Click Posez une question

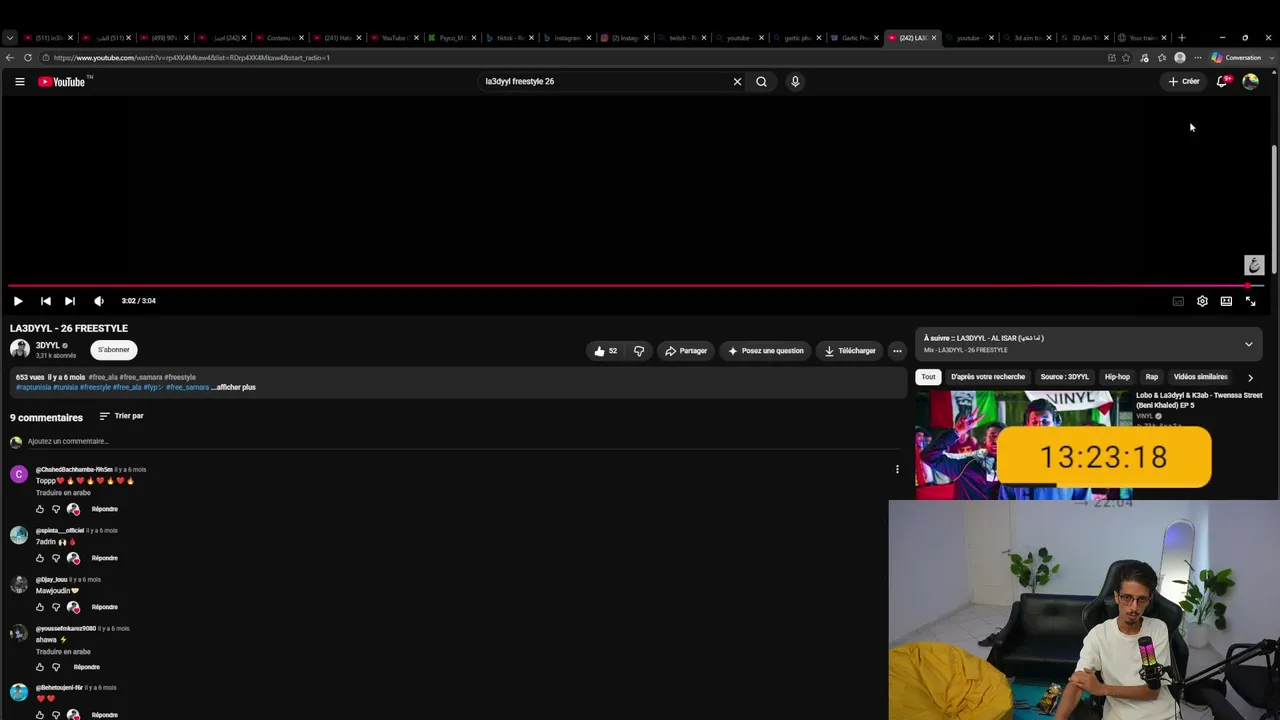point(765,351)
